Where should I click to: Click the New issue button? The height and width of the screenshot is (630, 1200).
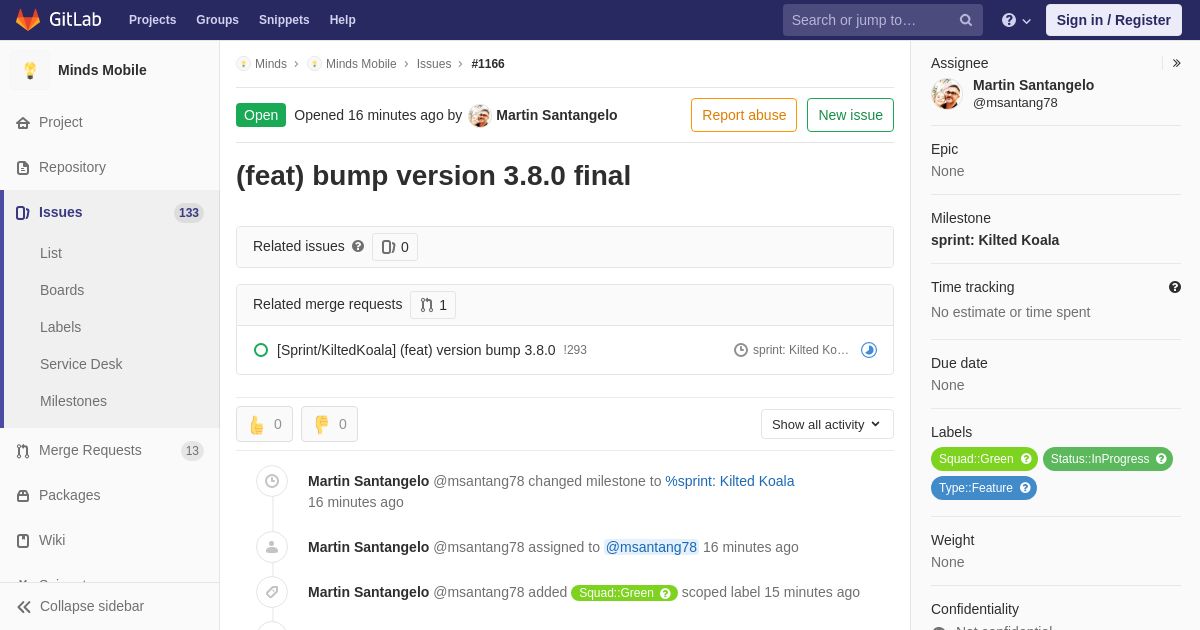[850, 115]
